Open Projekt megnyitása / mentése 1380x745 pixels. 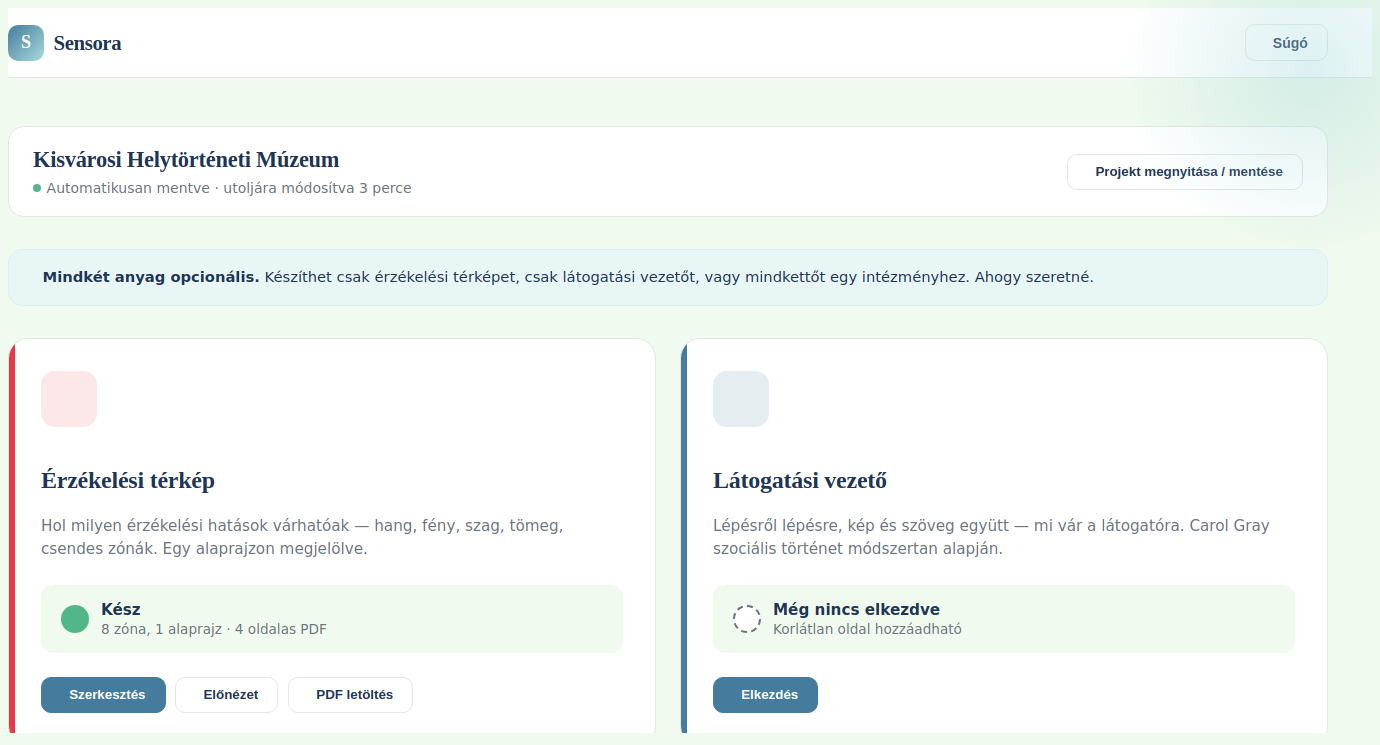click(1185, 172)
